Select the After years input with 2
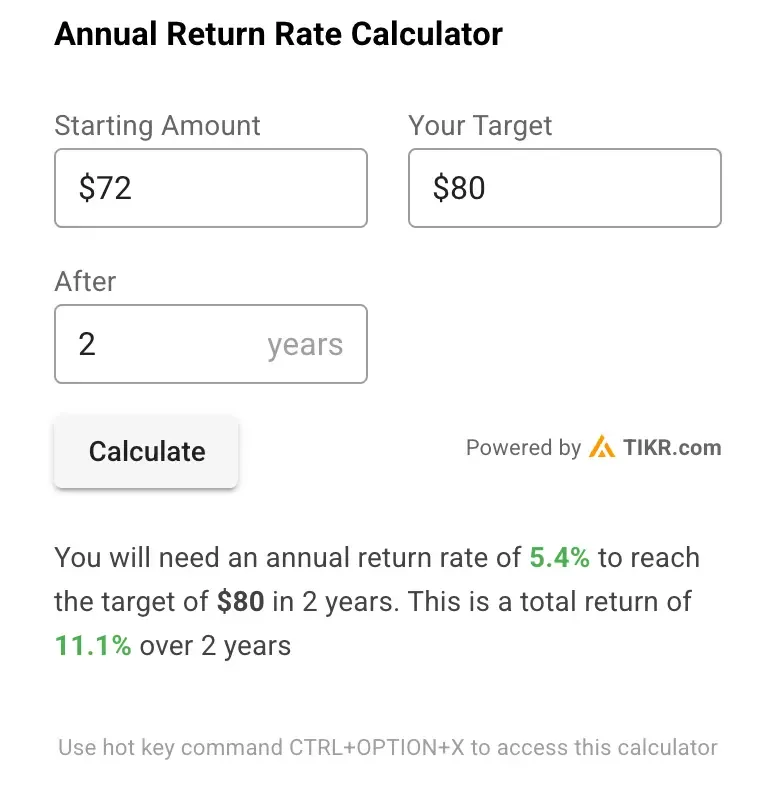 click(x=211, y=344)
